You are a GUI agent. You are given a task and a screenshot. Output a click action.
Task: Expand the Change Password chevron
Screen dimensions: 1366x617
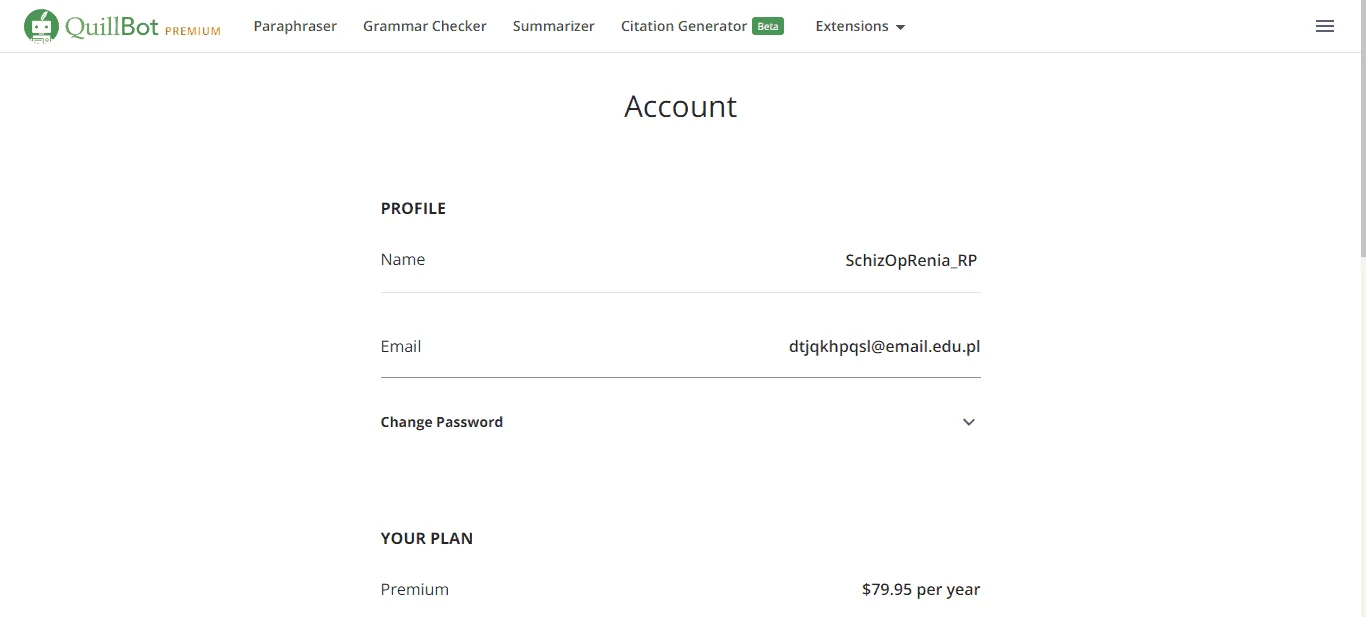[968, 422]
